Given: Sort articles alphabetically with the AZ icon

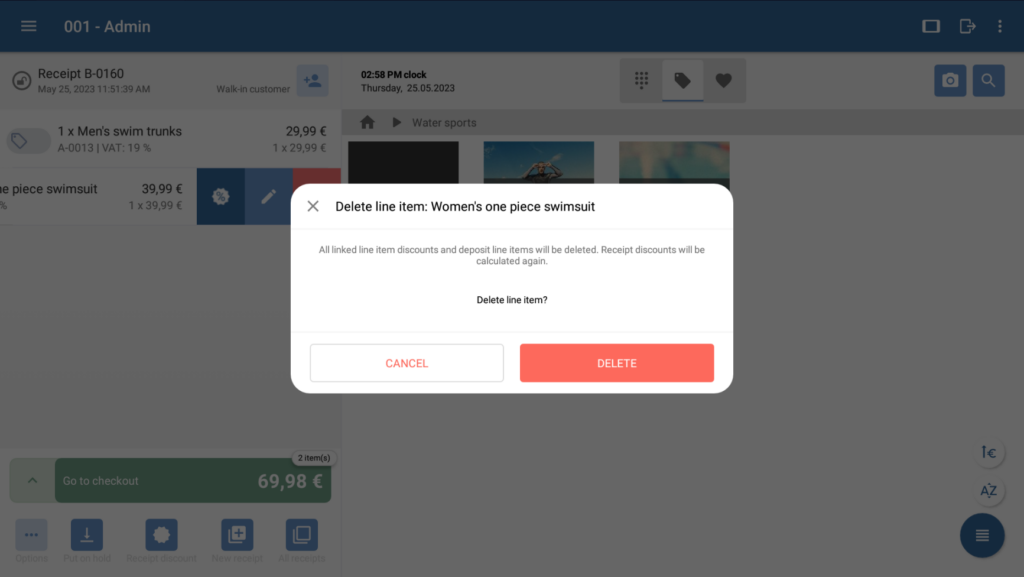Looking at the screenshot, I should (989, 491).
